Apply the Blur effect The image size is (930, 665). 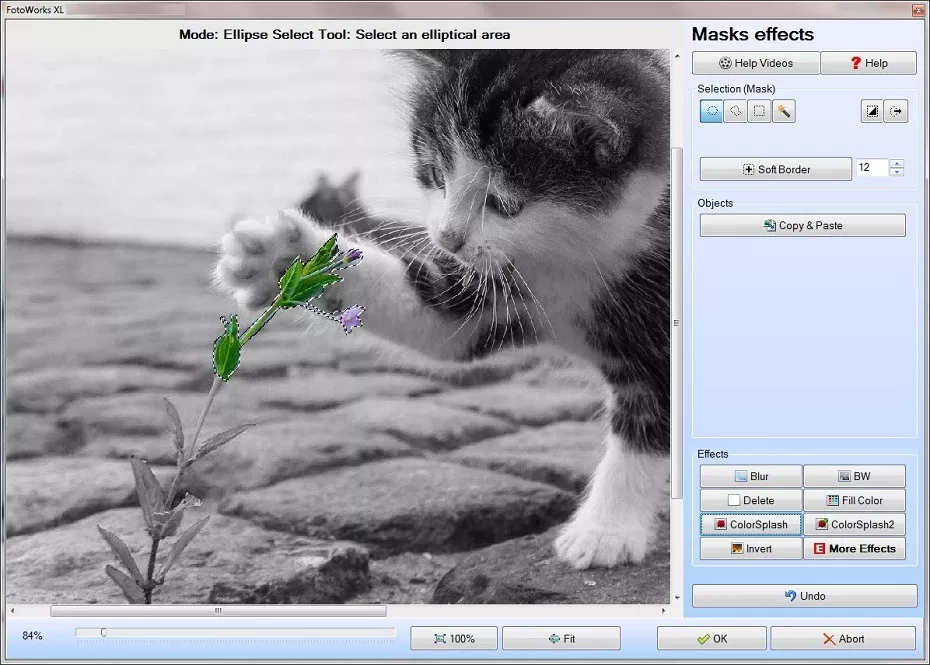(751, 477)
